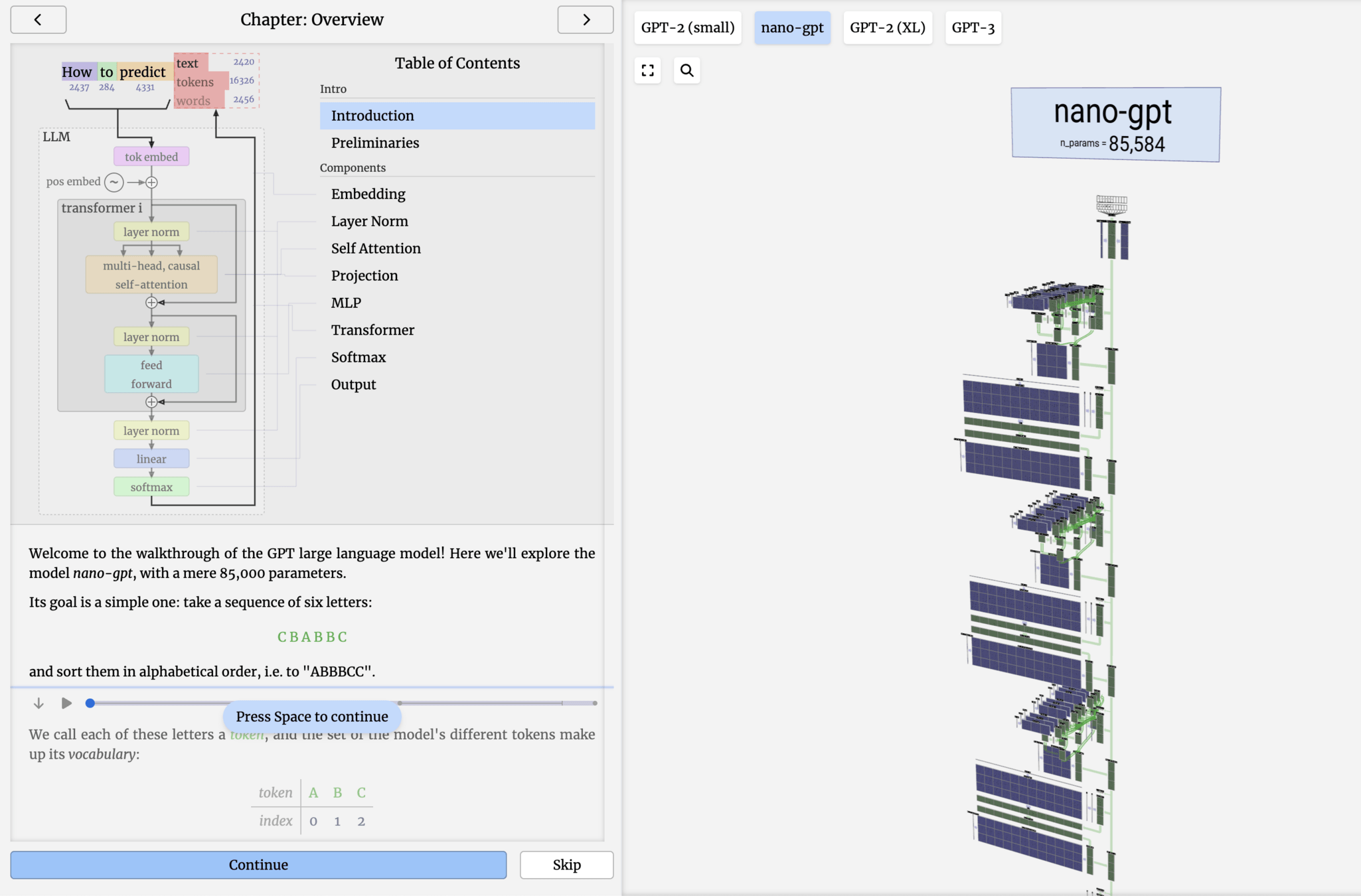This screenshot has height=896, width=1361.
Task: Toggle fullscreen view of 3D model
Action: click(647, 70)
